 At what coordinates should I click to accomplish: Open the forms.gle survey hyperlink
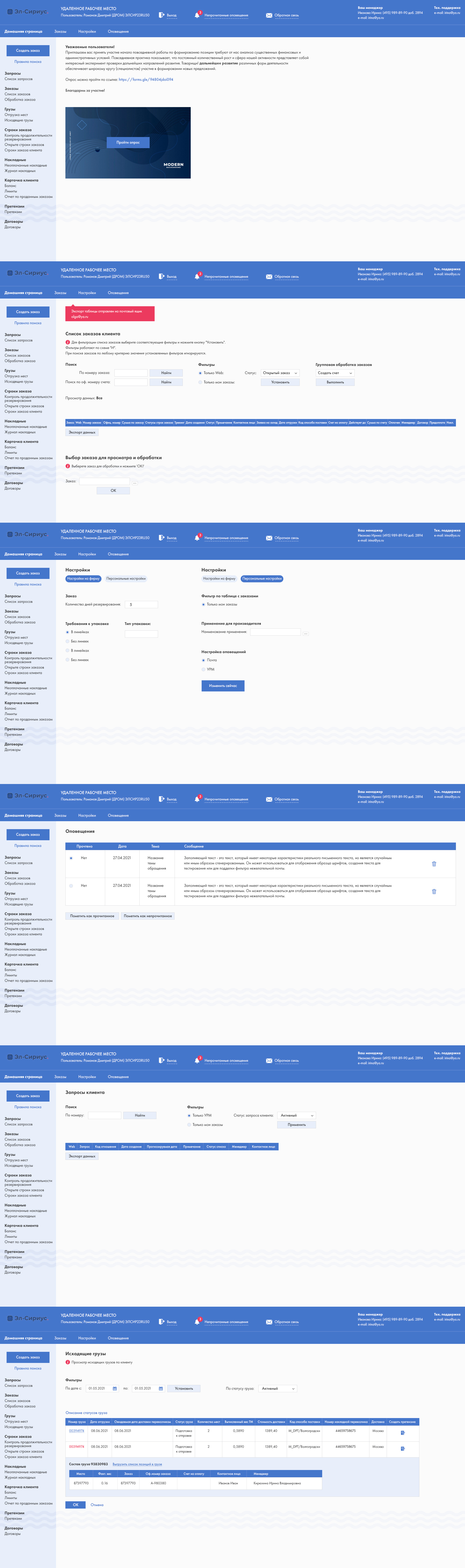coord(146,80)
